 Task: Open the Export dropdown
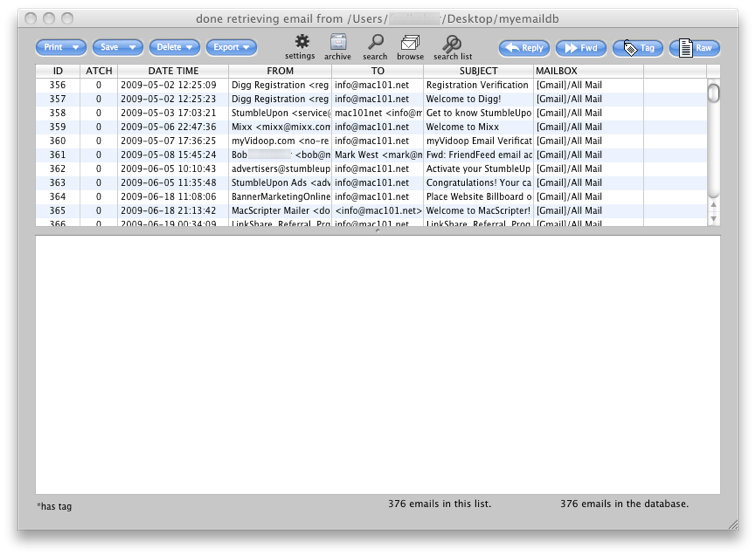point(231,47)
